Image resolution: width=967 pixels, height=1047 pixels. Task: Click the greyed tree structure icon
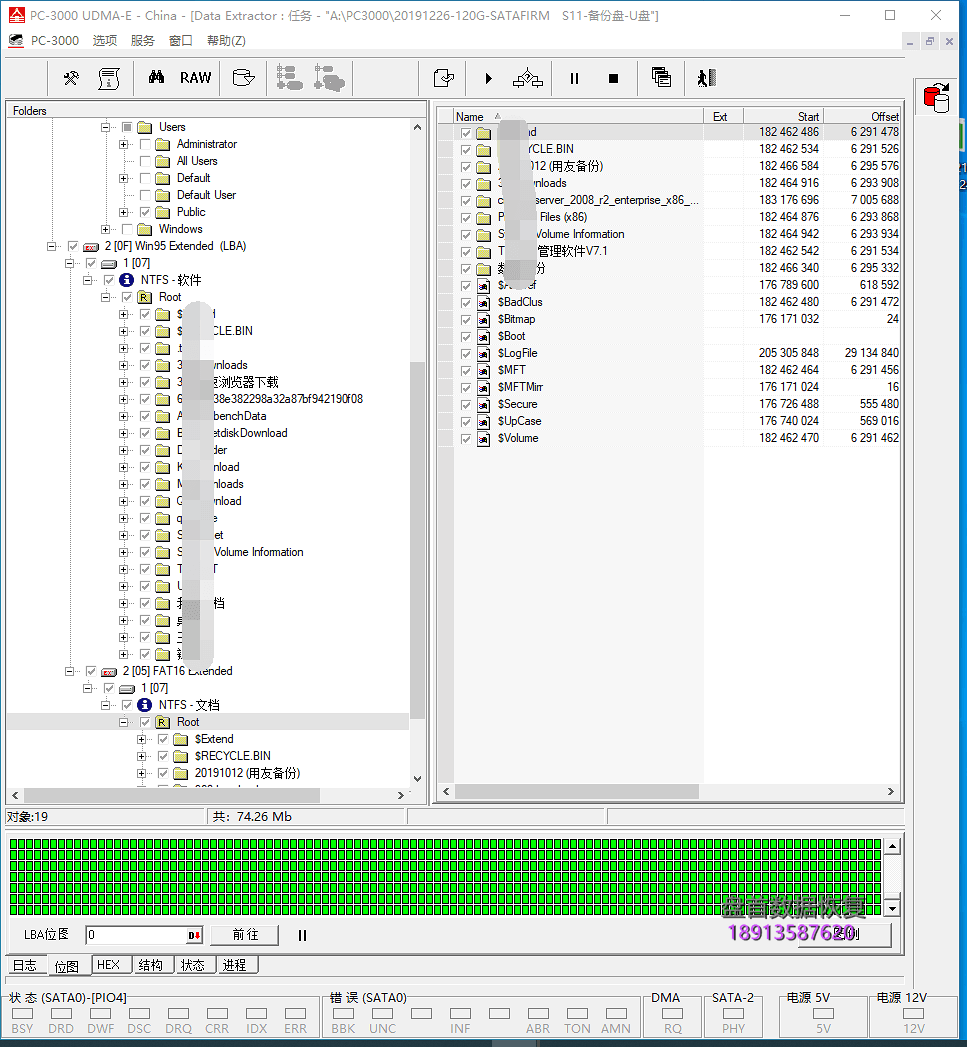[290, 78]
